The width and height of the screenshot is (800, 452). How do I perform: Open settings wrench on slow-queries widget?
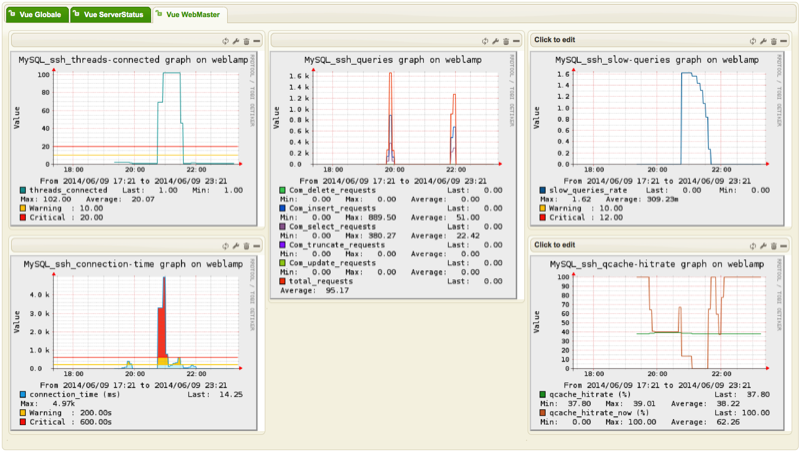[x=762, y=41]
